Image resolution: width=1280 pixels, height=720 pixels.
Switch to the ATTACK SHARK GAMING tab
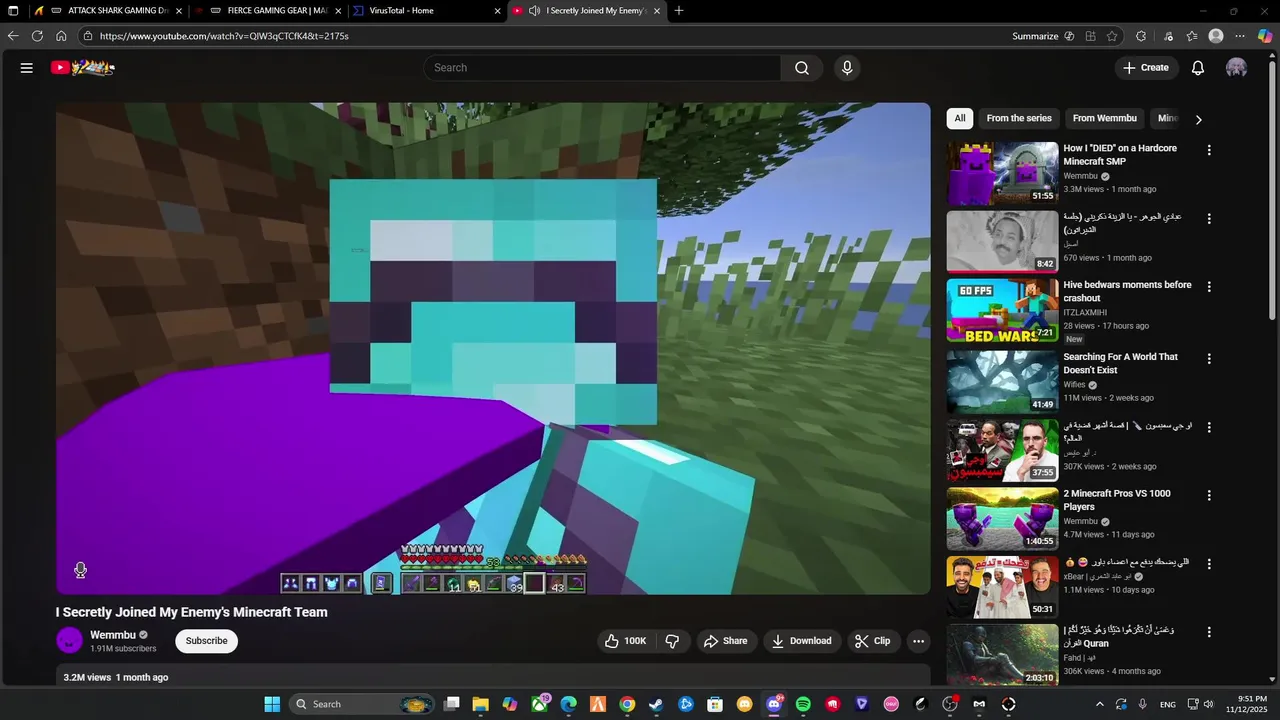coord(108,11)
